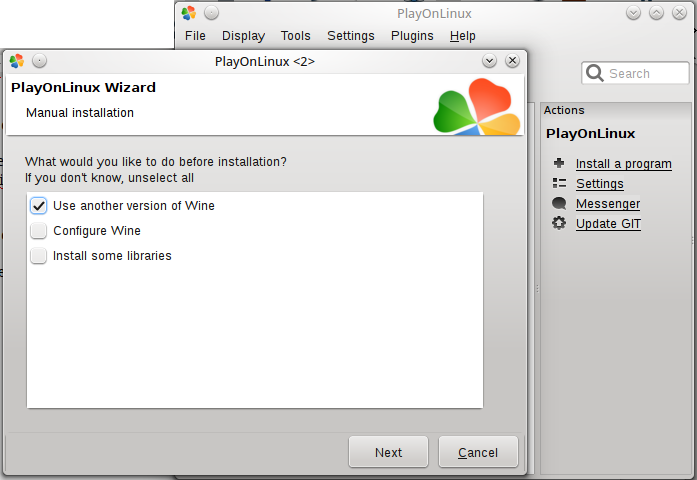Click the Next button in wizard
The width and height of the screenshot is (697, 480).
coord(388,452)
